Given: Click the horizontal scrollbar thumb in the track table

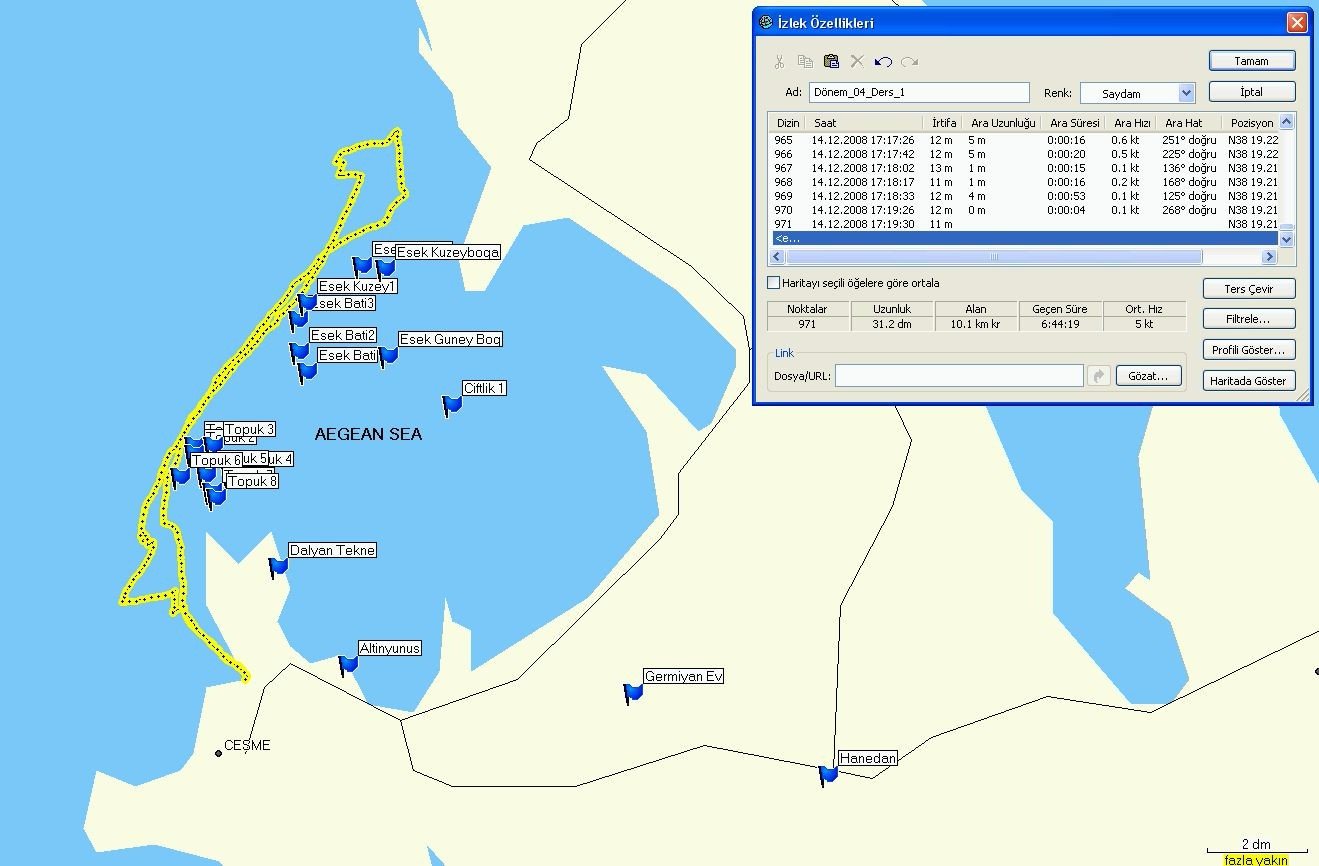Looking at the screenshot, I should click(x=994, y=257).
